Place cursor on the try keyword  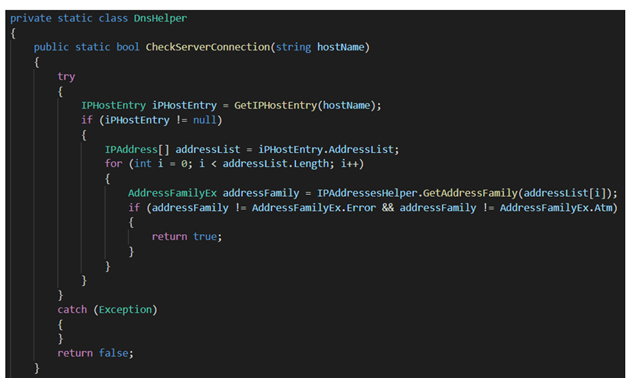click(x=66, y=77)
